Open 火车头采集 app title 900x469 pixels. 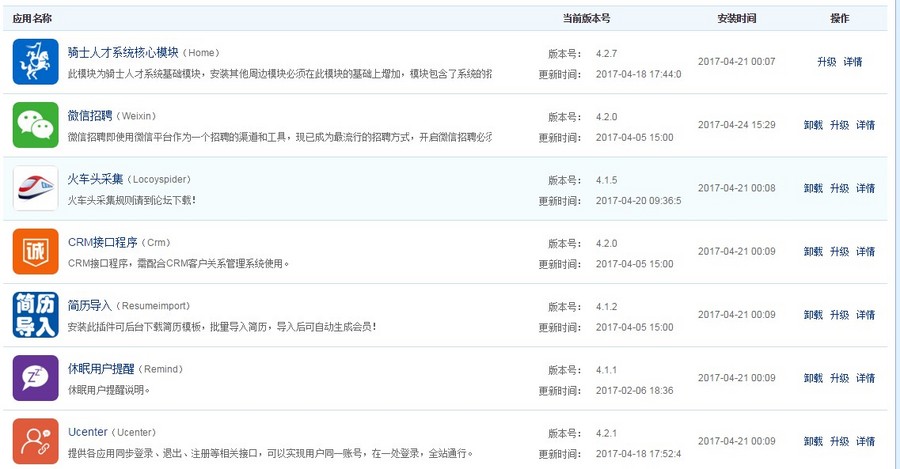pos(95,179)
